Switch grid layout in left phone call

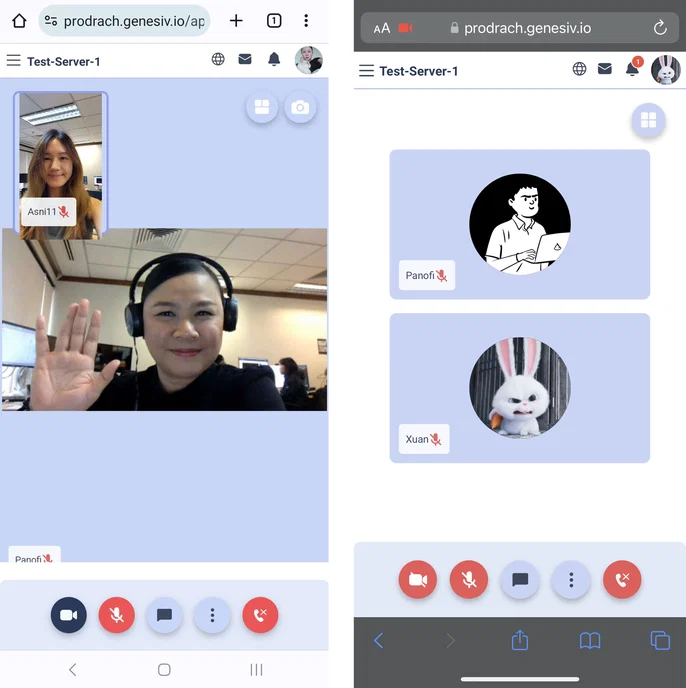point(262,107)
